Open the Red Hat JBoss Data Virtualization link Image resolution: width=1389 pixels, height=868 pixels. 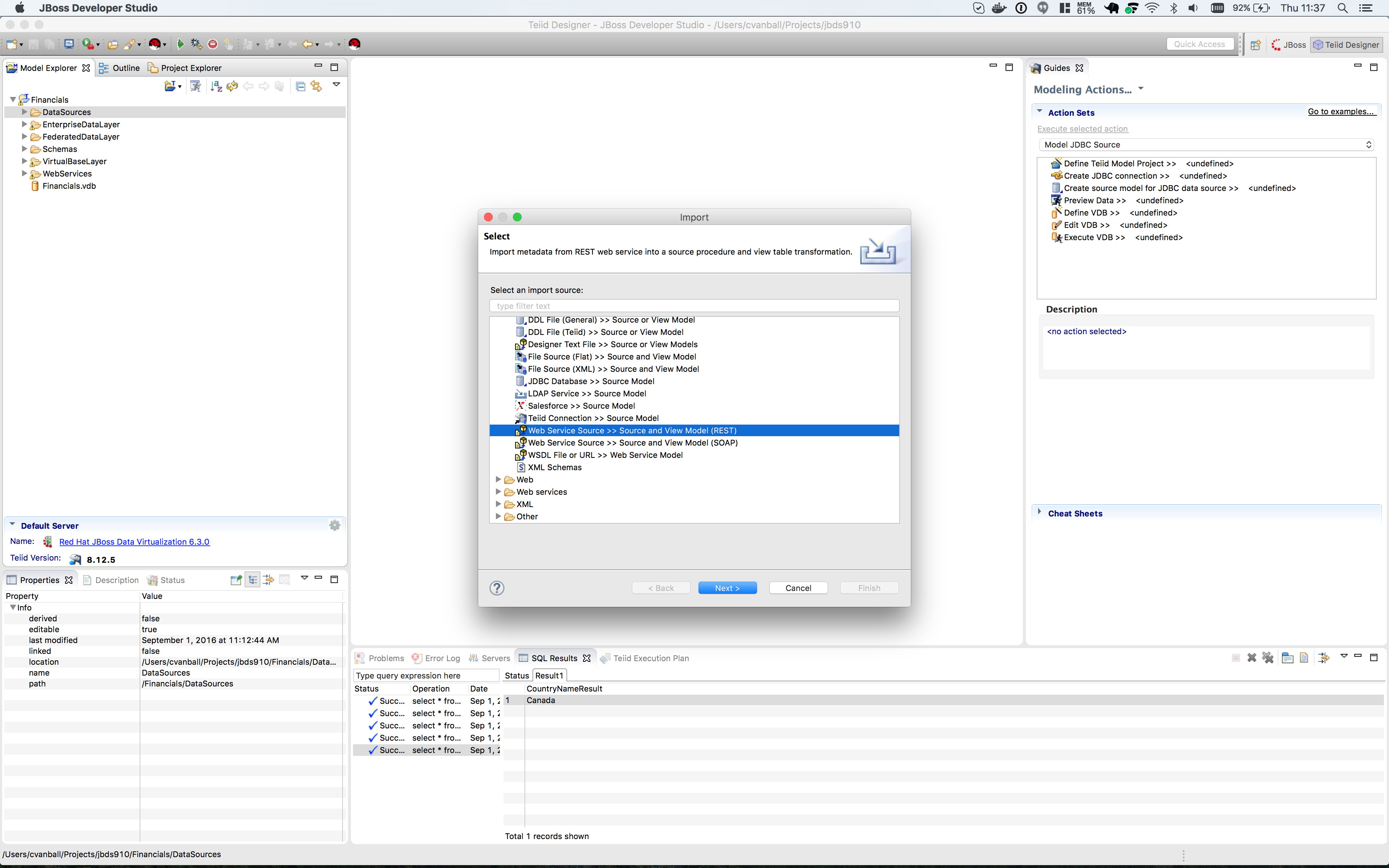tap(134, 541)
